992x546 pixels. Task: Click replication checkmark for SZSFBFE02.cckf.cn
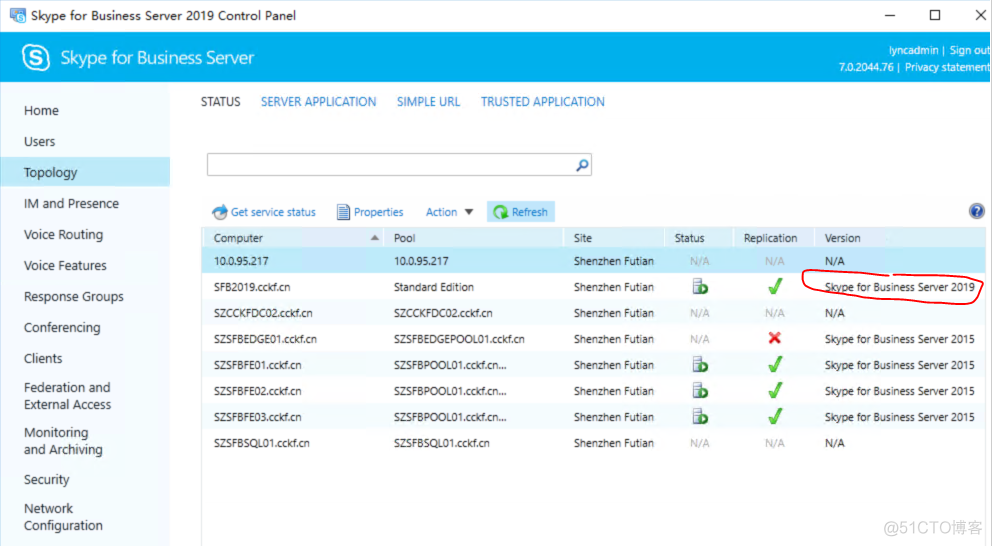774,390
